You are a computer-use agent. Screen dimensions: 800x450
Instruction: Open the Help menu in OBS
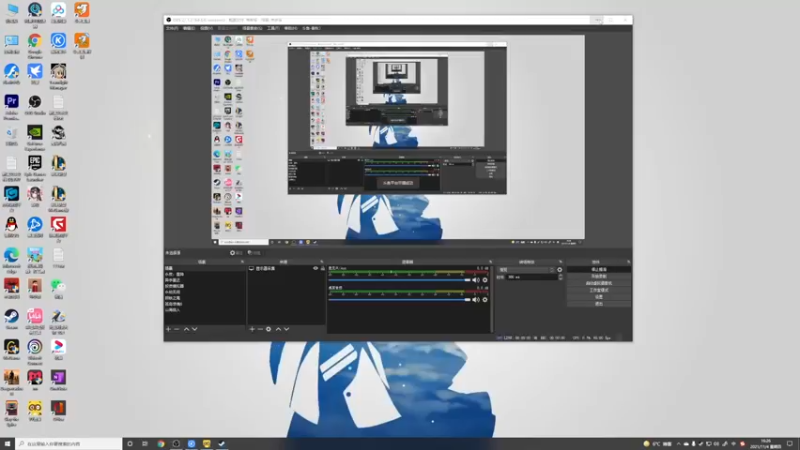pos(290,29)
